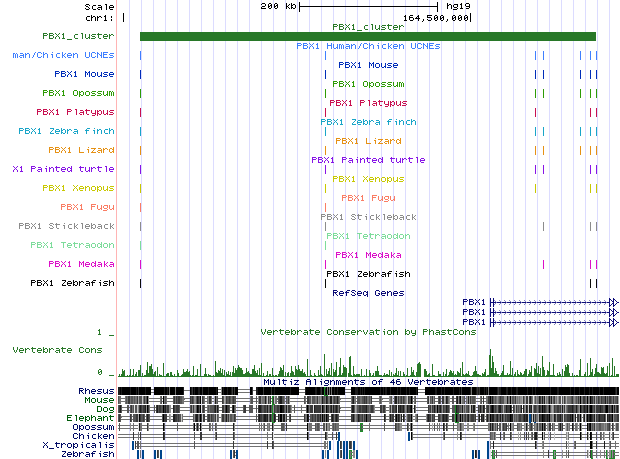Click the RefSeq Genes track title
This screenshot has height=459, width=620.
367,293
